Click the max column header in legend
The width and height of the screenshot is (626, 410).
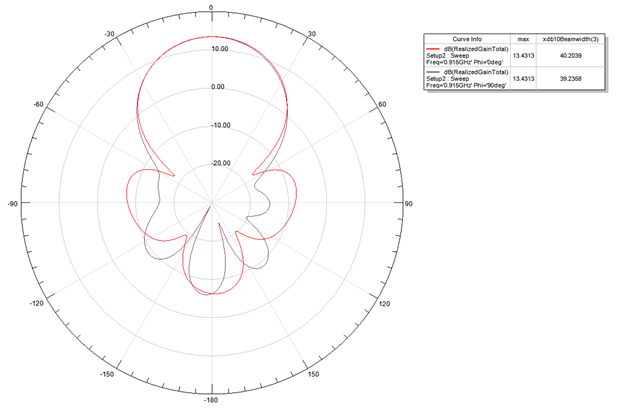click(x=523, y=39)
